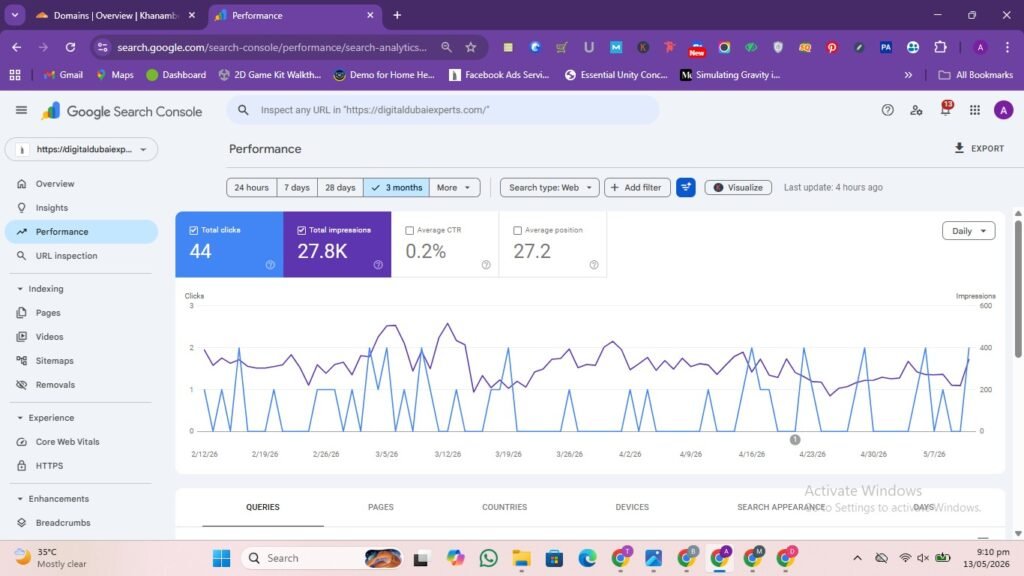
Task: Switch to the PAGES tab
Action: pyautogui.click(x=381, y=507)
